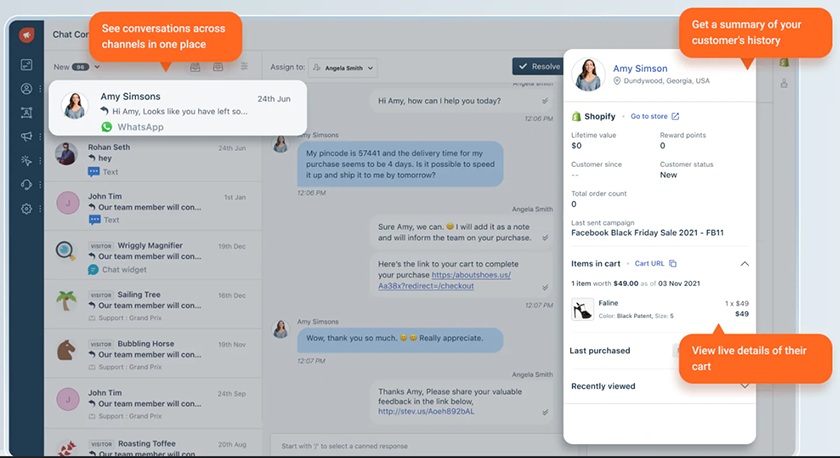Image resolution: width=840 pixels, height=458 pixels.
Task: Open the Assign to Angela Smith dropdown
Action: (343, 68)
